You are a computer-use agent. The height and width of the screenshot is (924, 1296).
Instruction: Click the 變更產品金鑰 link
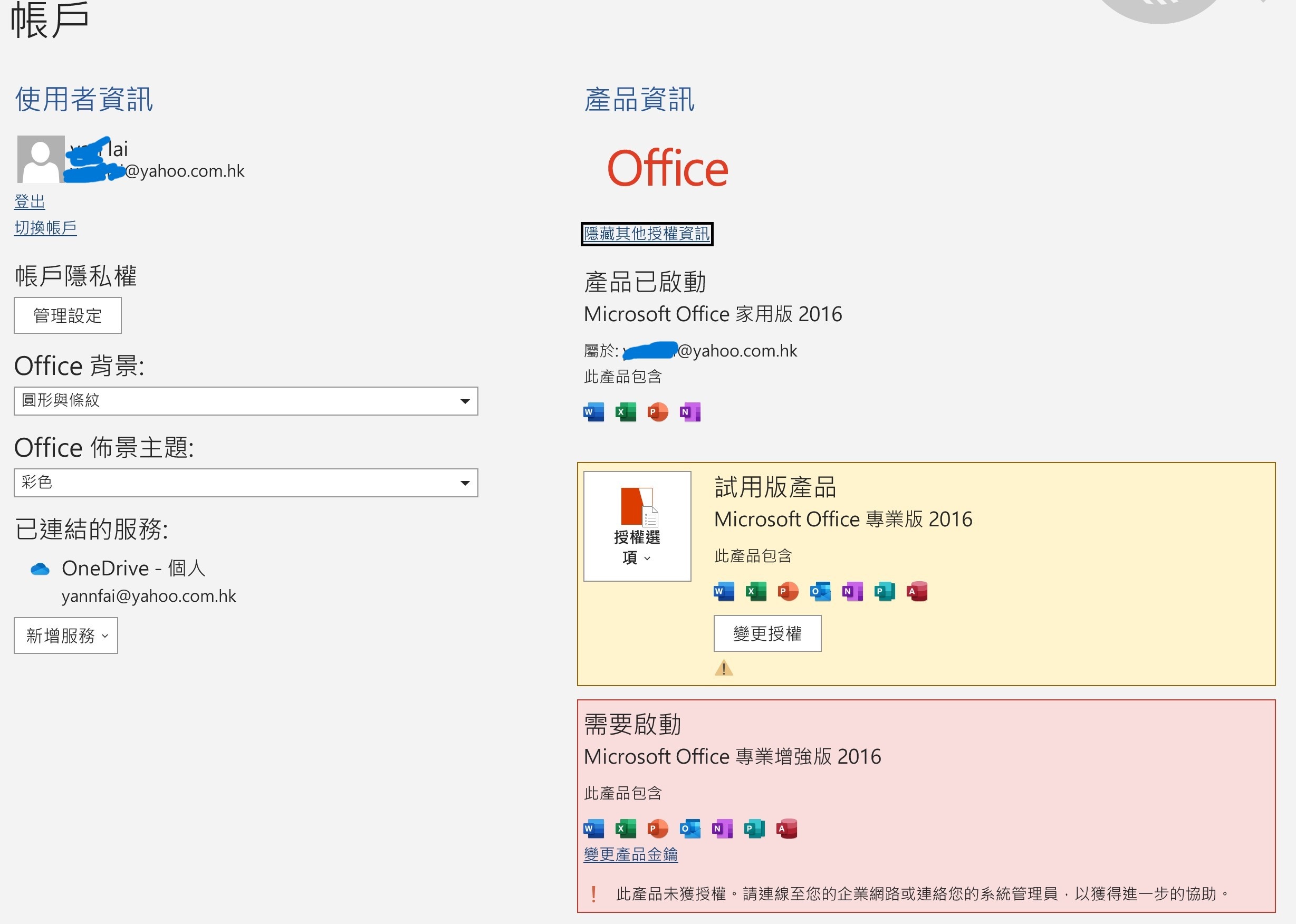tap(631, 854)
